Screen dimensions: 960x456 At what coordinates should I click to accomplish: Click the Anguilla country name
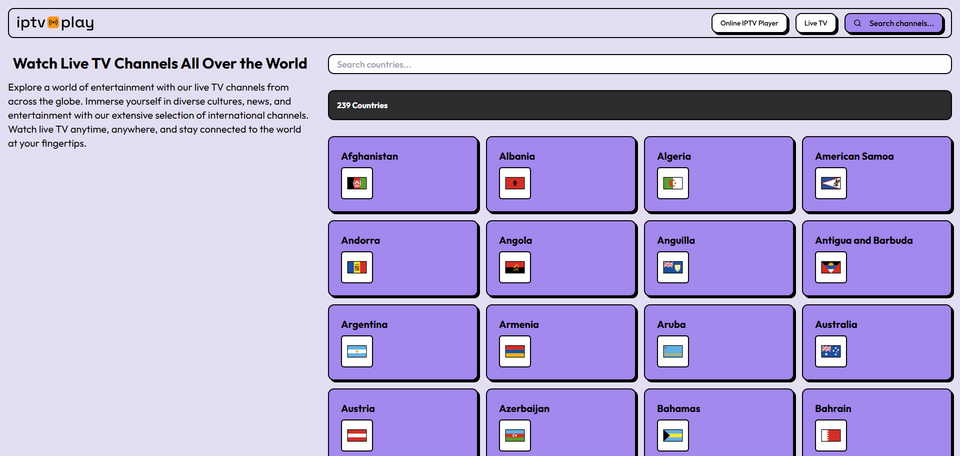(676, 241)
